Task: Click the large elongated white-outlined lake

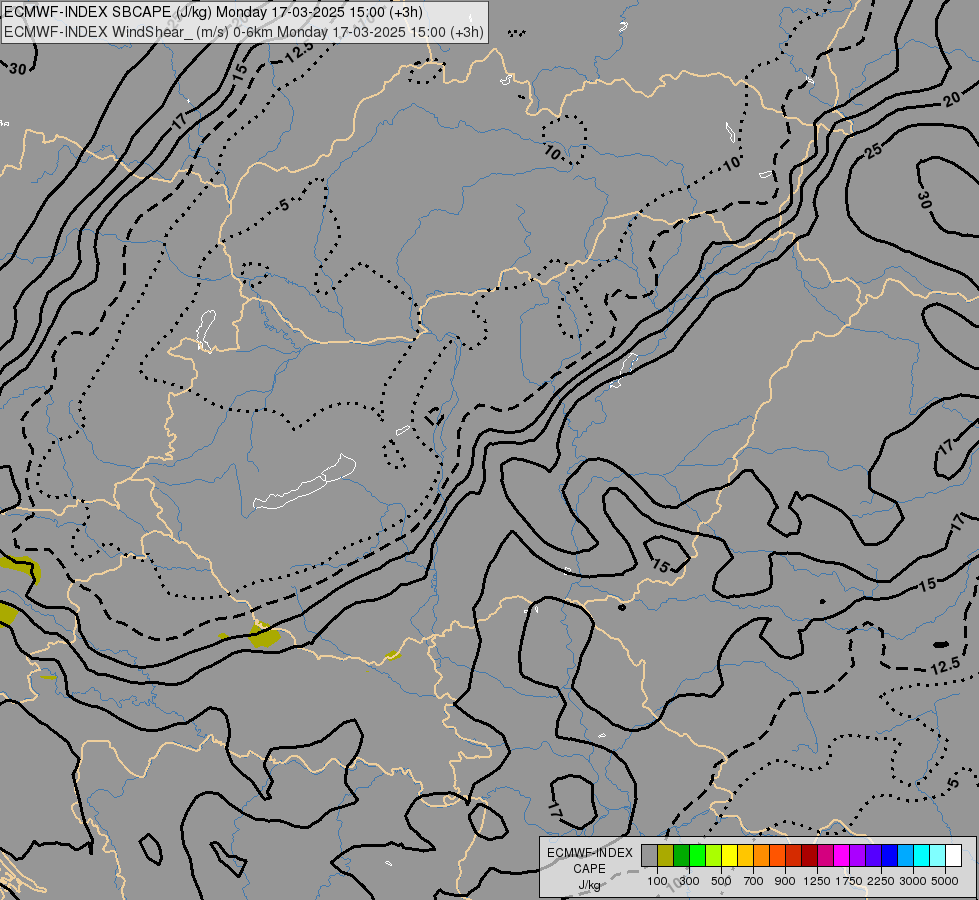Action: pyautogui.click(x=305, y=482)
